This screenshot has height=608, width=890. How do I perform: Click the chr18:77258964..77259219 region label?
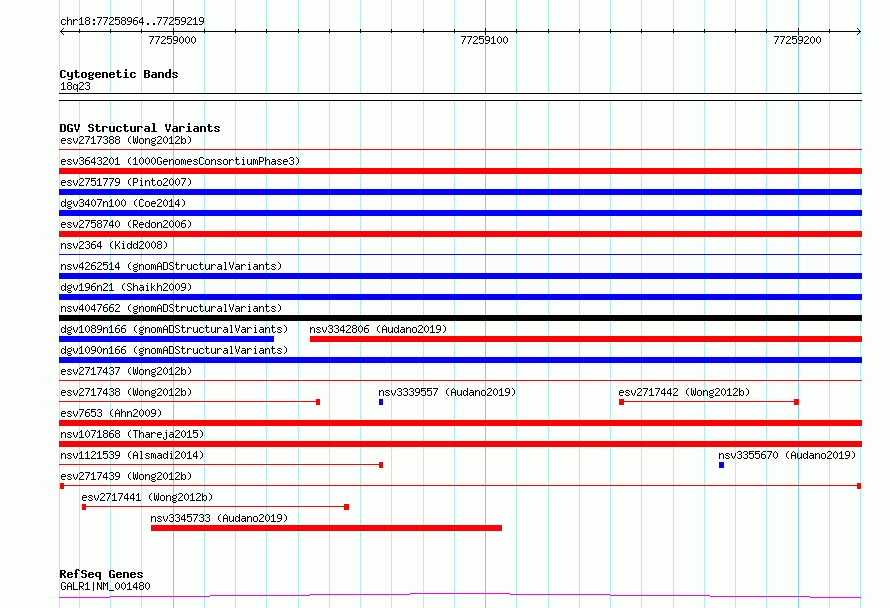tap(132, 21)
